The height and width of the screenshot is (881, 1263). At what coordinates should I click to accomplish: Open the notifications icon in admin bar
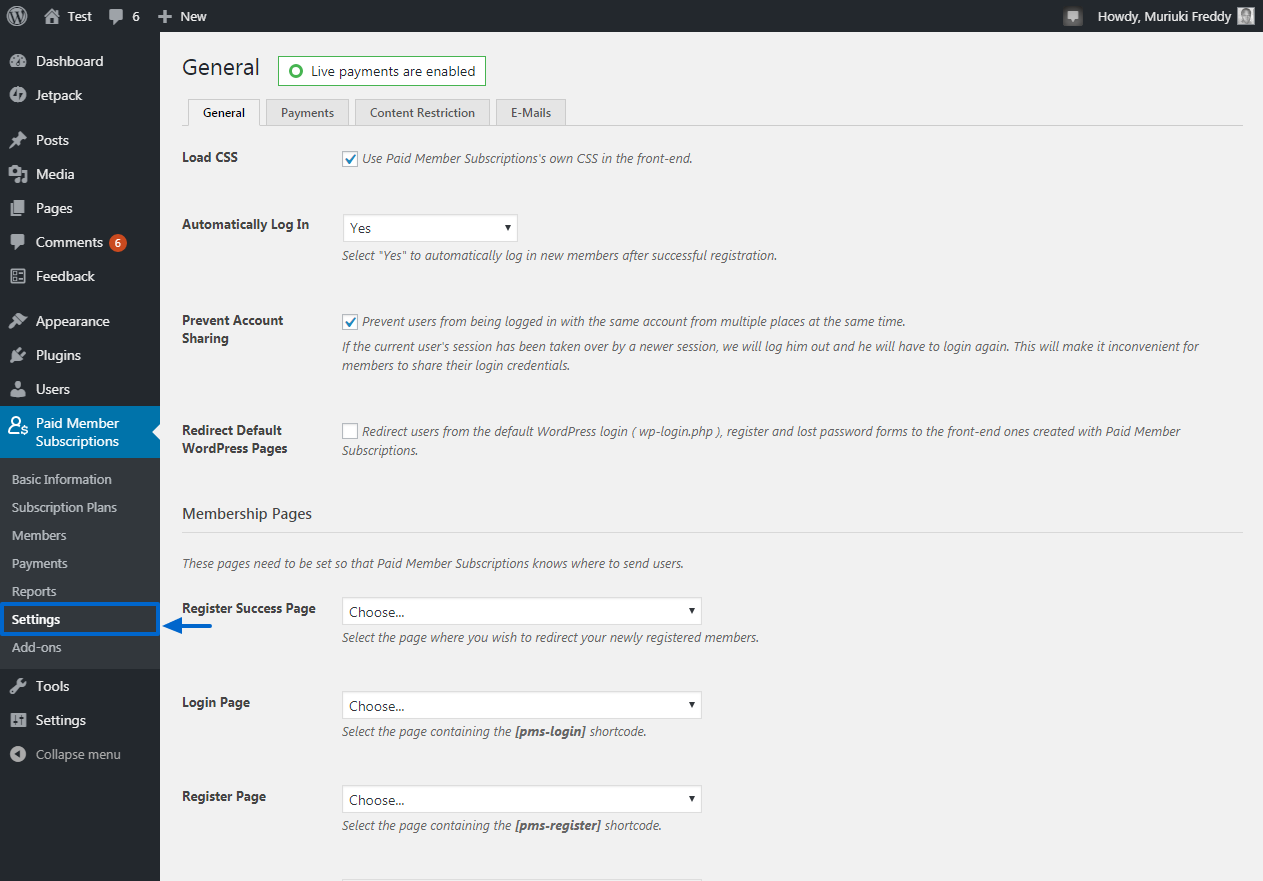[1073, 16]
